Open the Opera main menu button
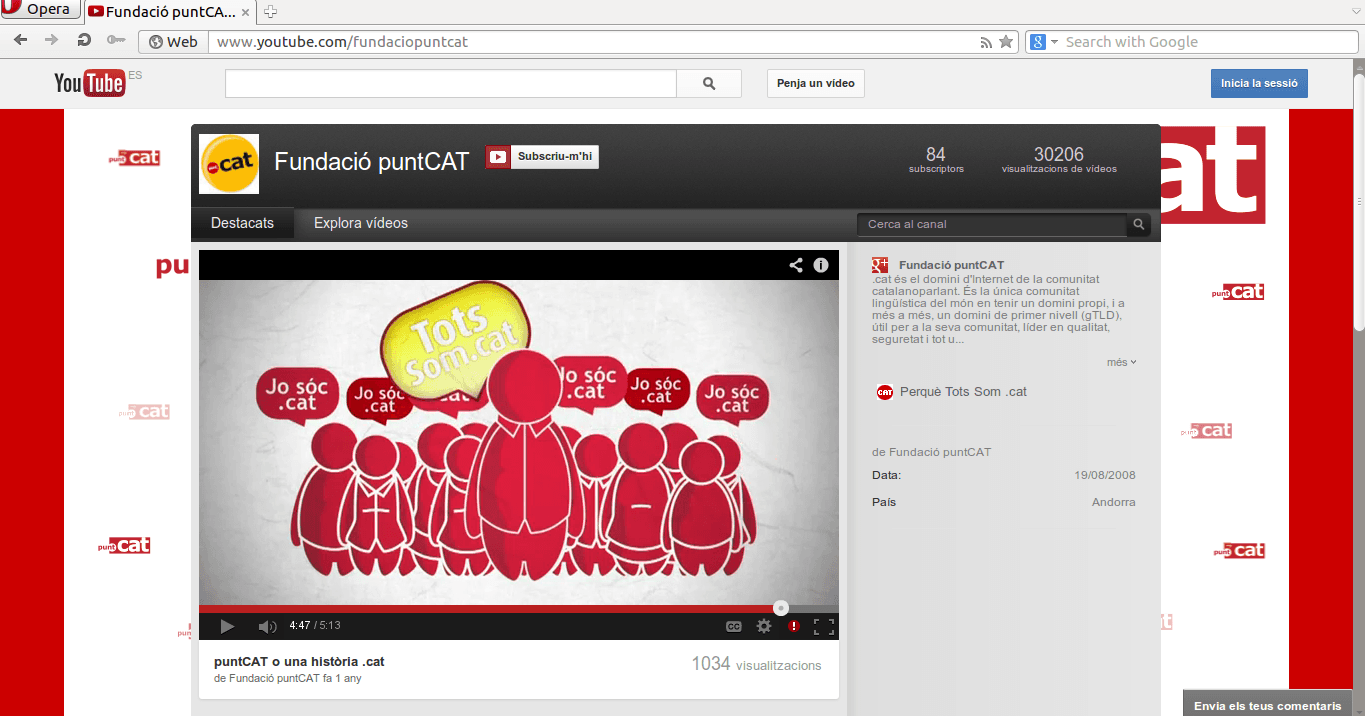 40,10
